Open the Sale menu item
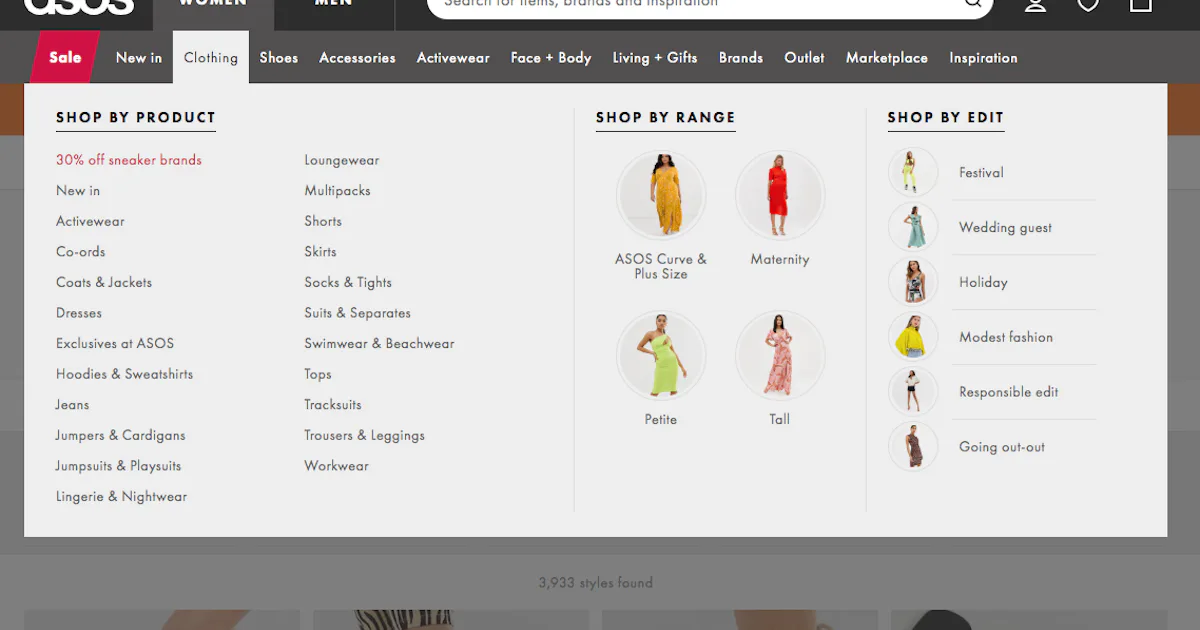Image resolution: width=1200 pixels, height=630 pixels. coord(62,57)
